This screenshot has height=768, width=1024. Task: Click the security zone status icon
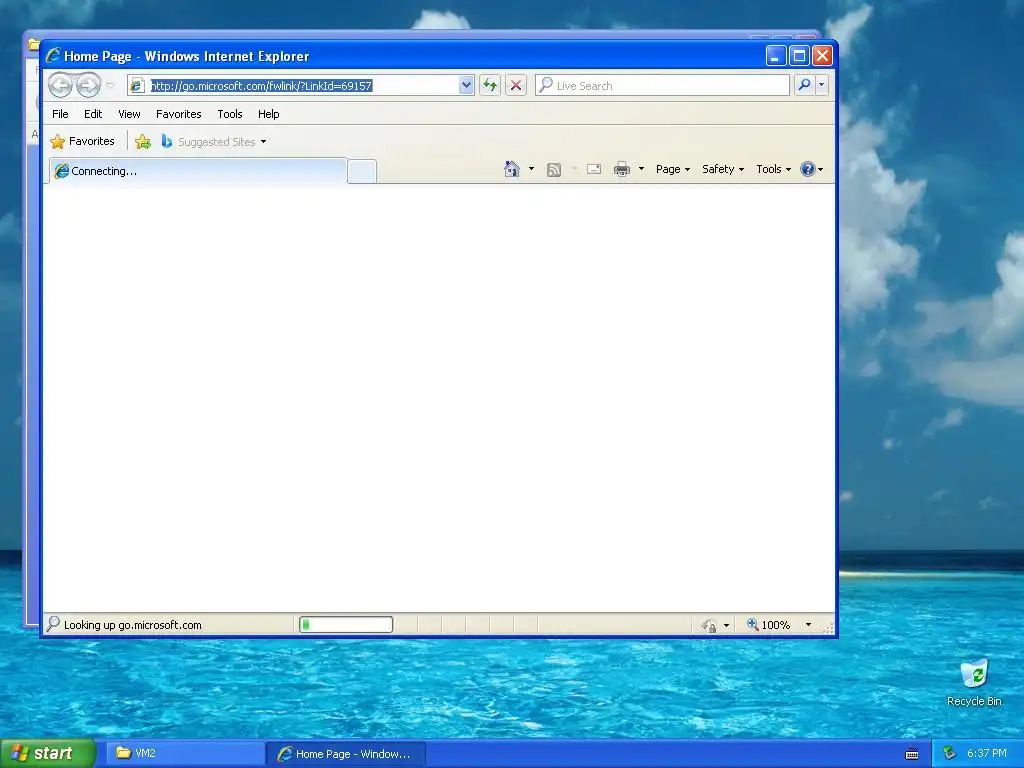709,626
